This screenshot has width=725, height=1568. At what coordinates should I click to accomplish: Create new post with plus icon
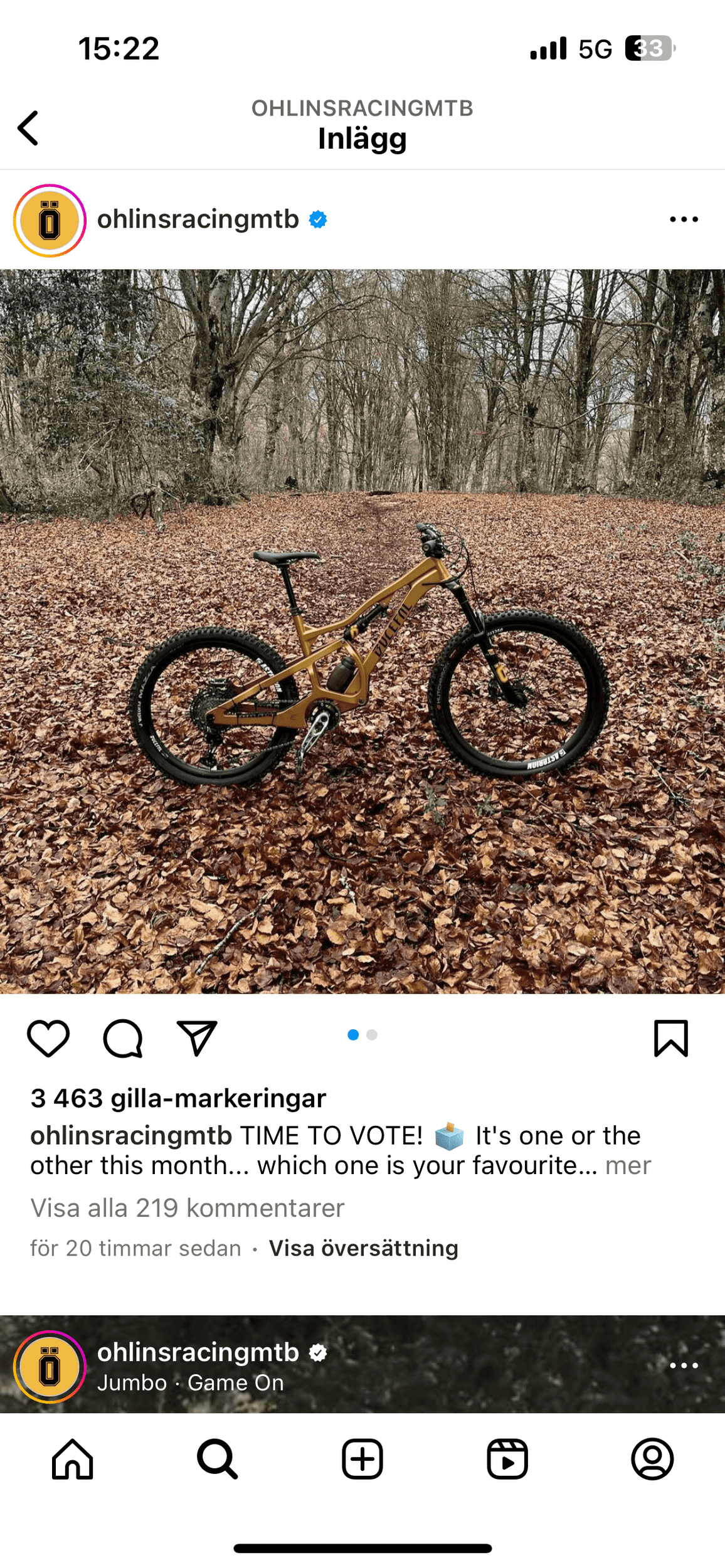(362, 1459)
